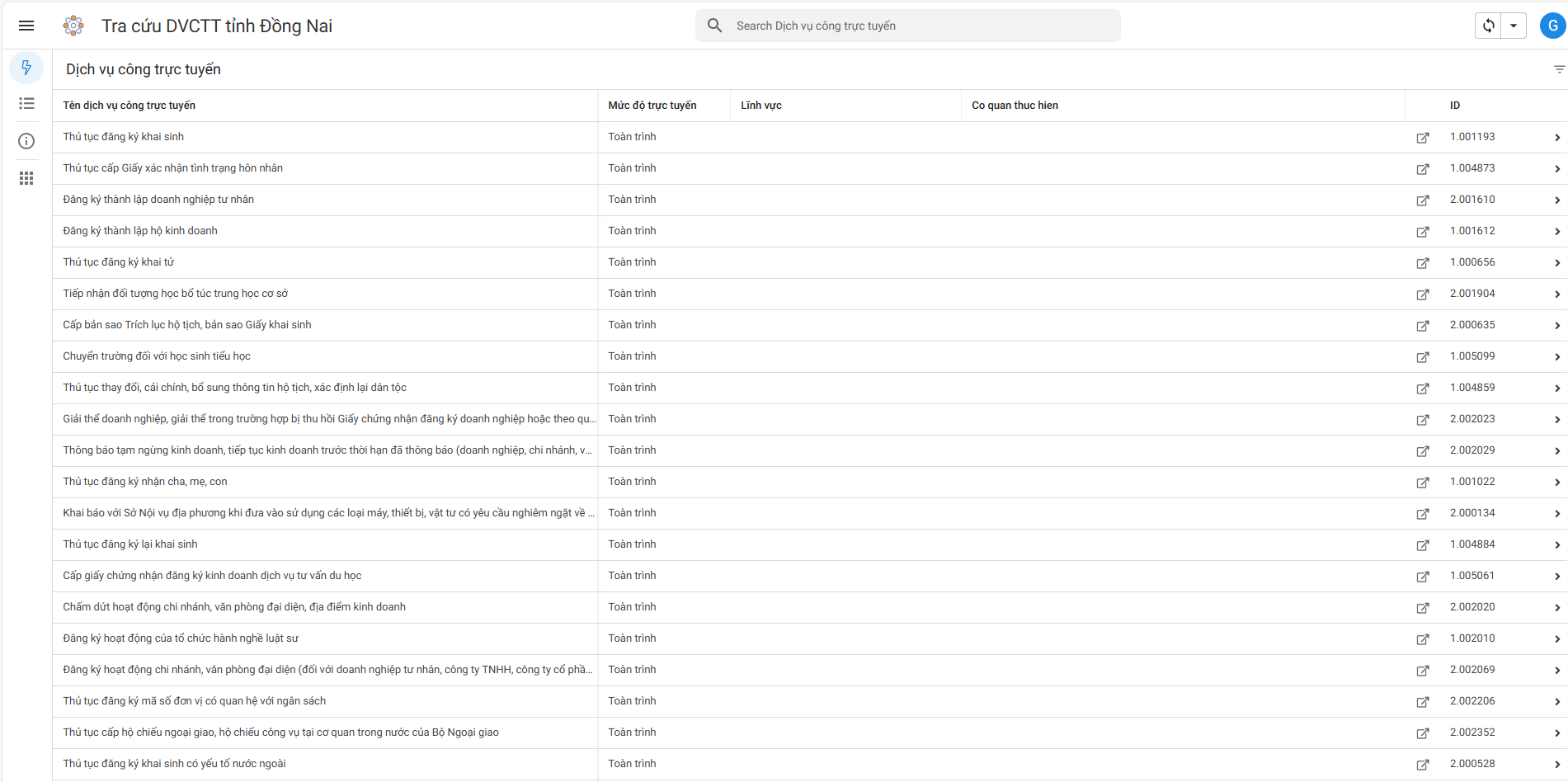Image resolution: width=1568 pixels, height=782 pixels.
Task: Open the list view sidebar icon
Action: (x=26, y=103)
